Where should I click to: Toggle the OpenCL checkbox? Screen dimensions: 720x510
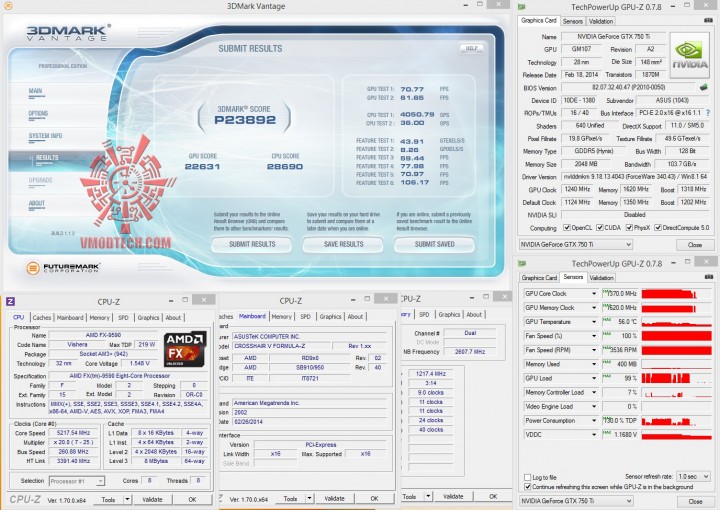567,228
